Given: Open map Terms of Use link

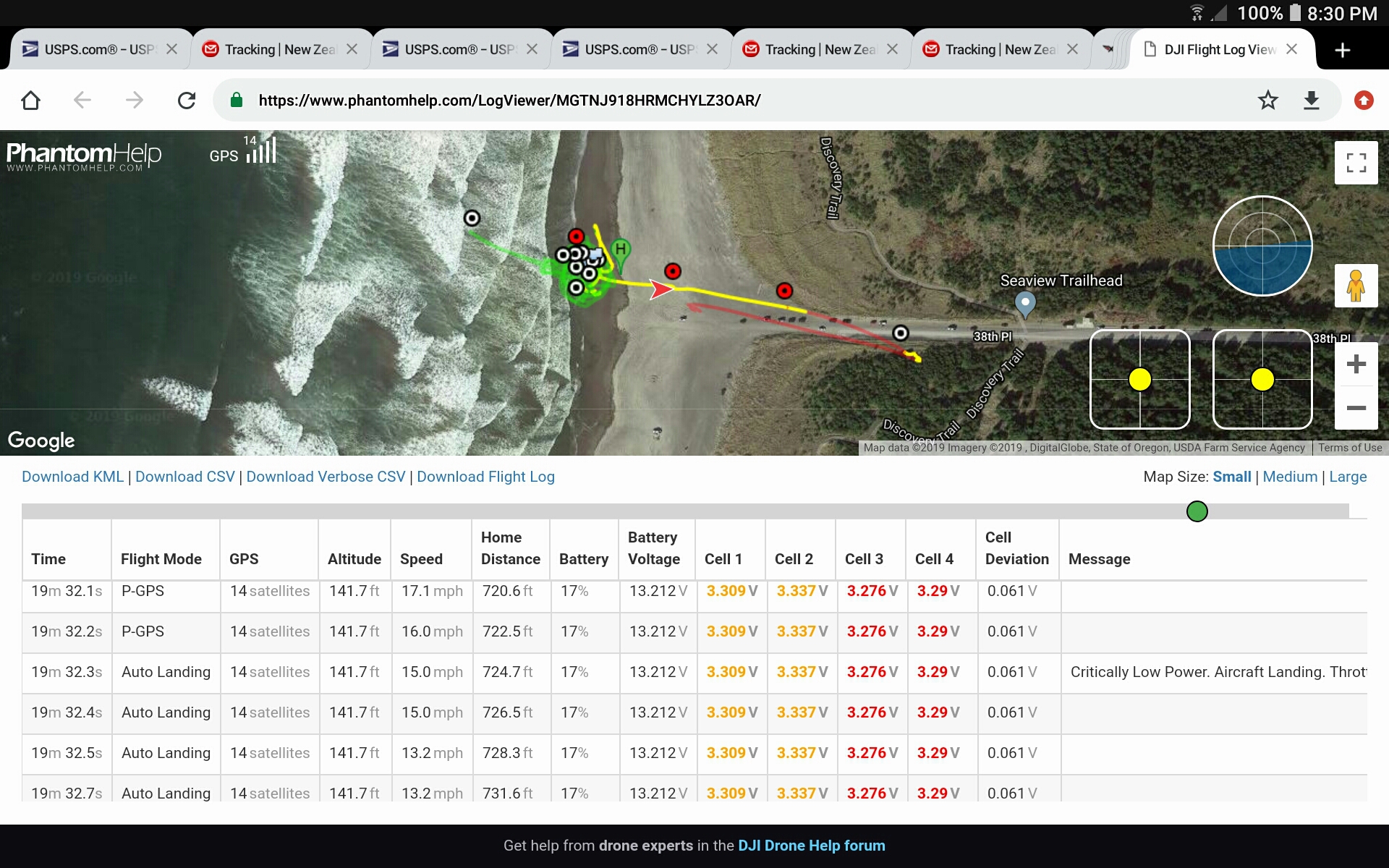Looking at the screenshot, I should tap(1350, 448).
